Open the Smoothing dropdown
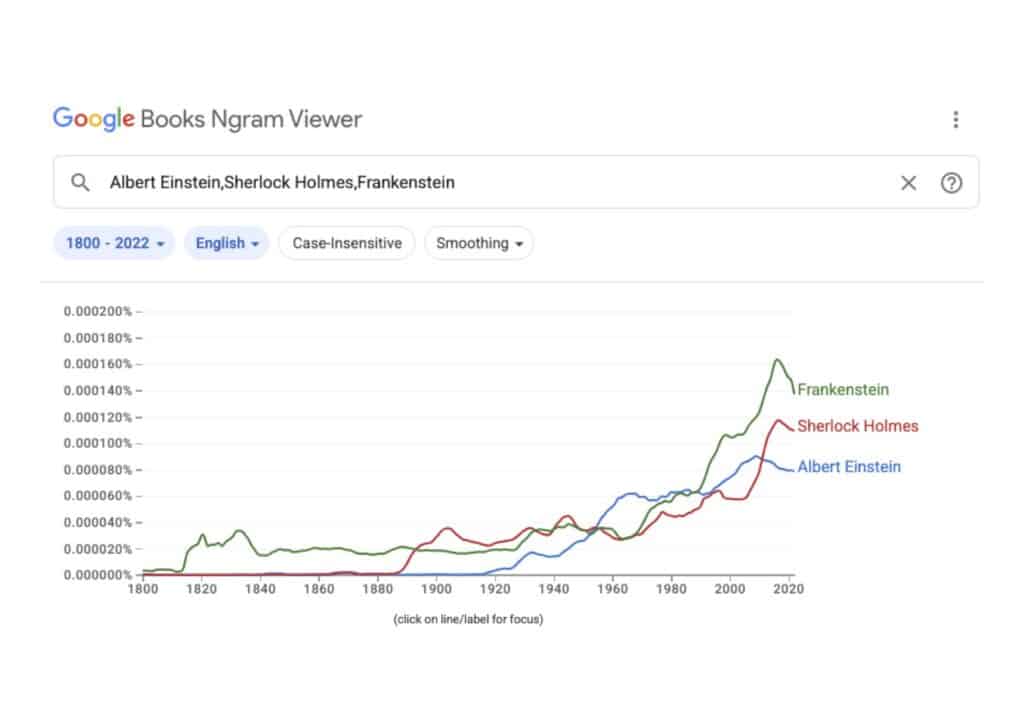The width and height of the screenshot is (1024, 723). click(x=479, y=243)
